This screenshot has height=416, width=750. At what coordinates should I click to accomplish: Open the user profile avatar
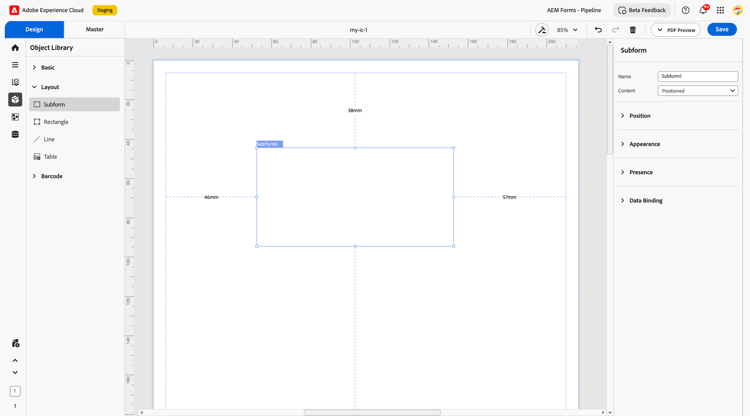(738, 10)
